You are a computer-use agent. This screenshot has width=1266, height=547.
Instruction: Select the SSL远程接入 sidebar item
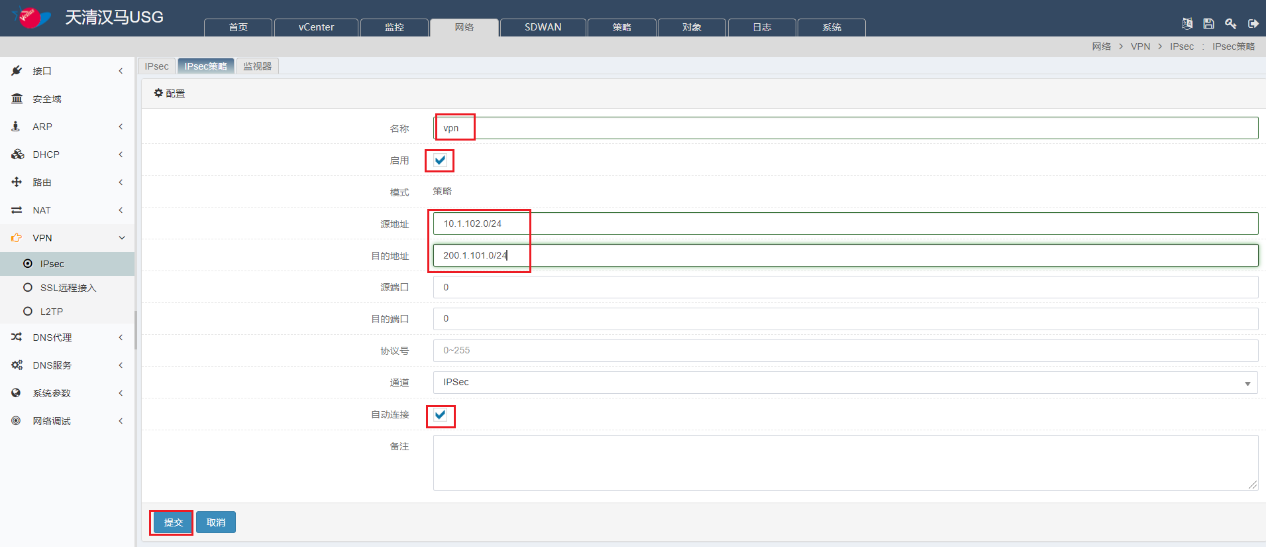67,288
